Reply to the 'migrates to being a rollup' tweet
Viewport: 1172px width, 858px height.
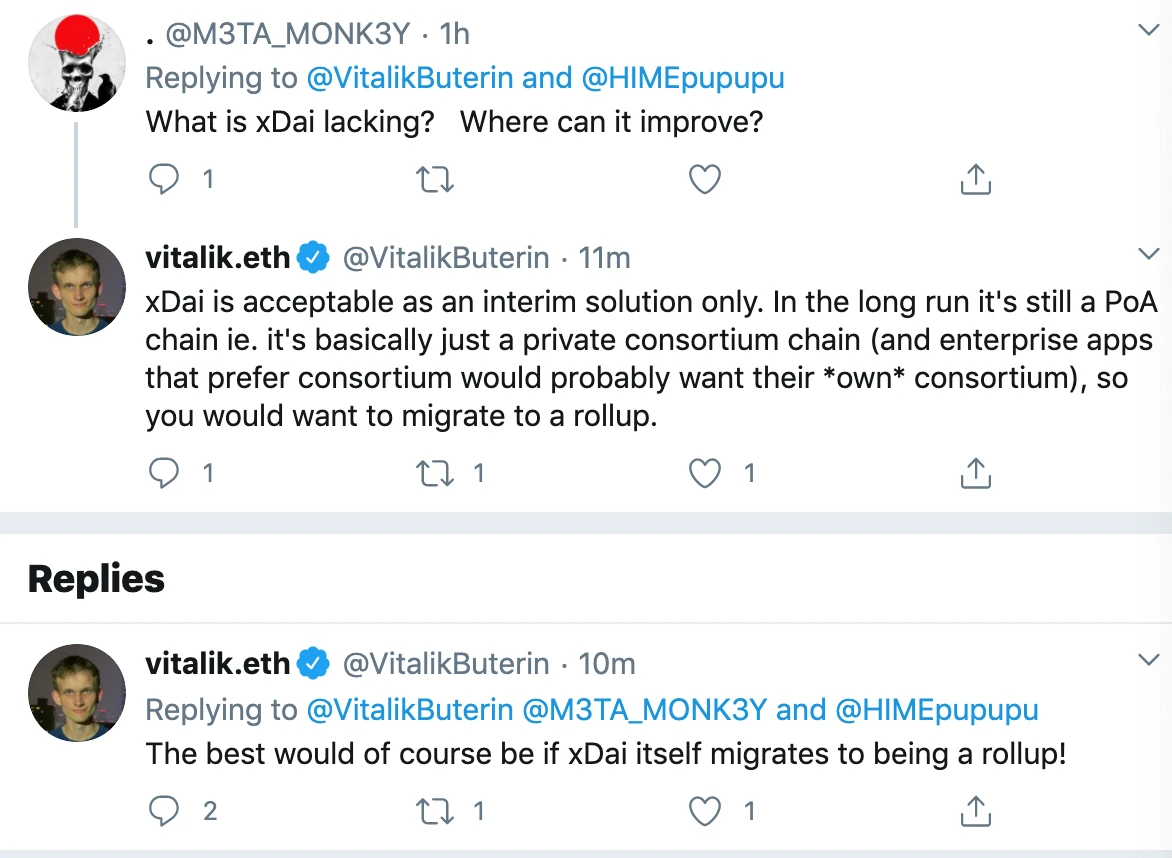coord(164,811)
